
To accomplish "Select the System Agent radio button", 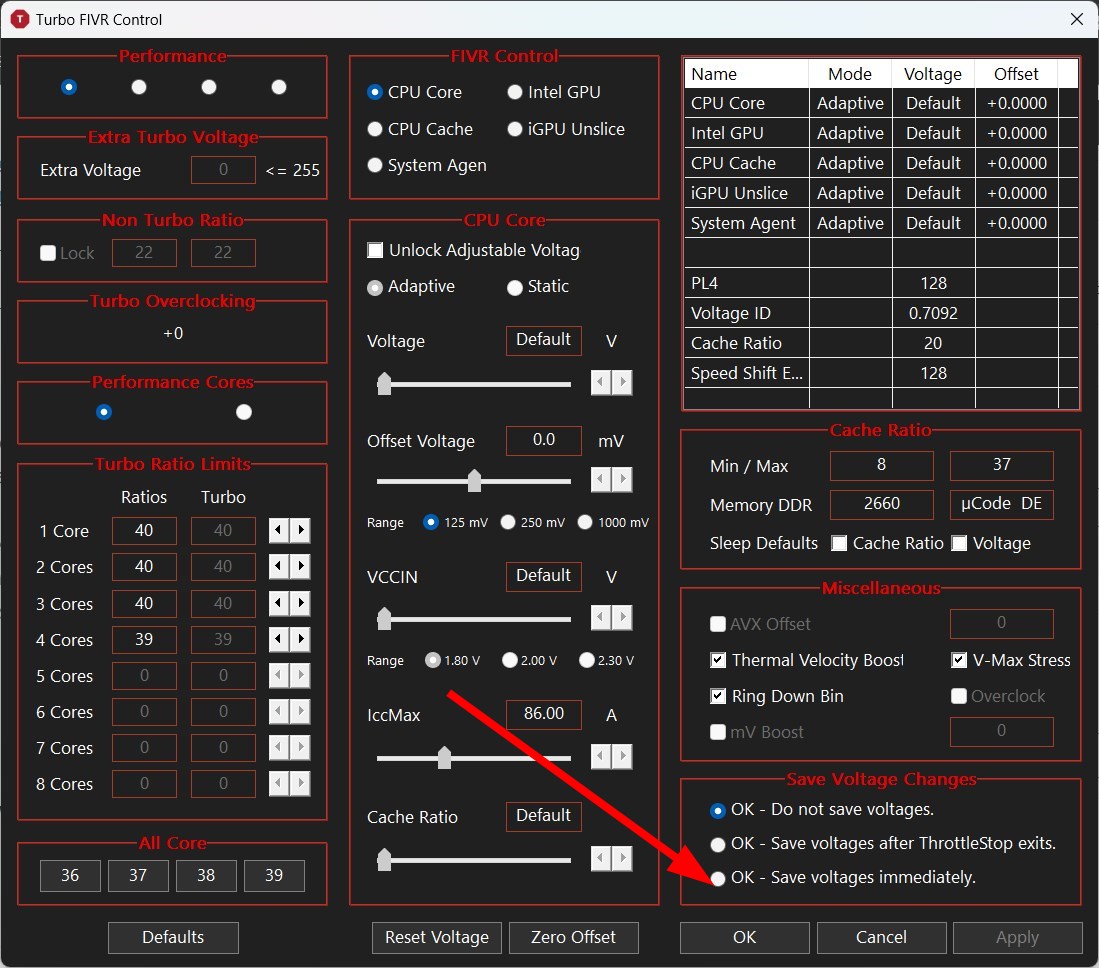I will coord(375,165).
